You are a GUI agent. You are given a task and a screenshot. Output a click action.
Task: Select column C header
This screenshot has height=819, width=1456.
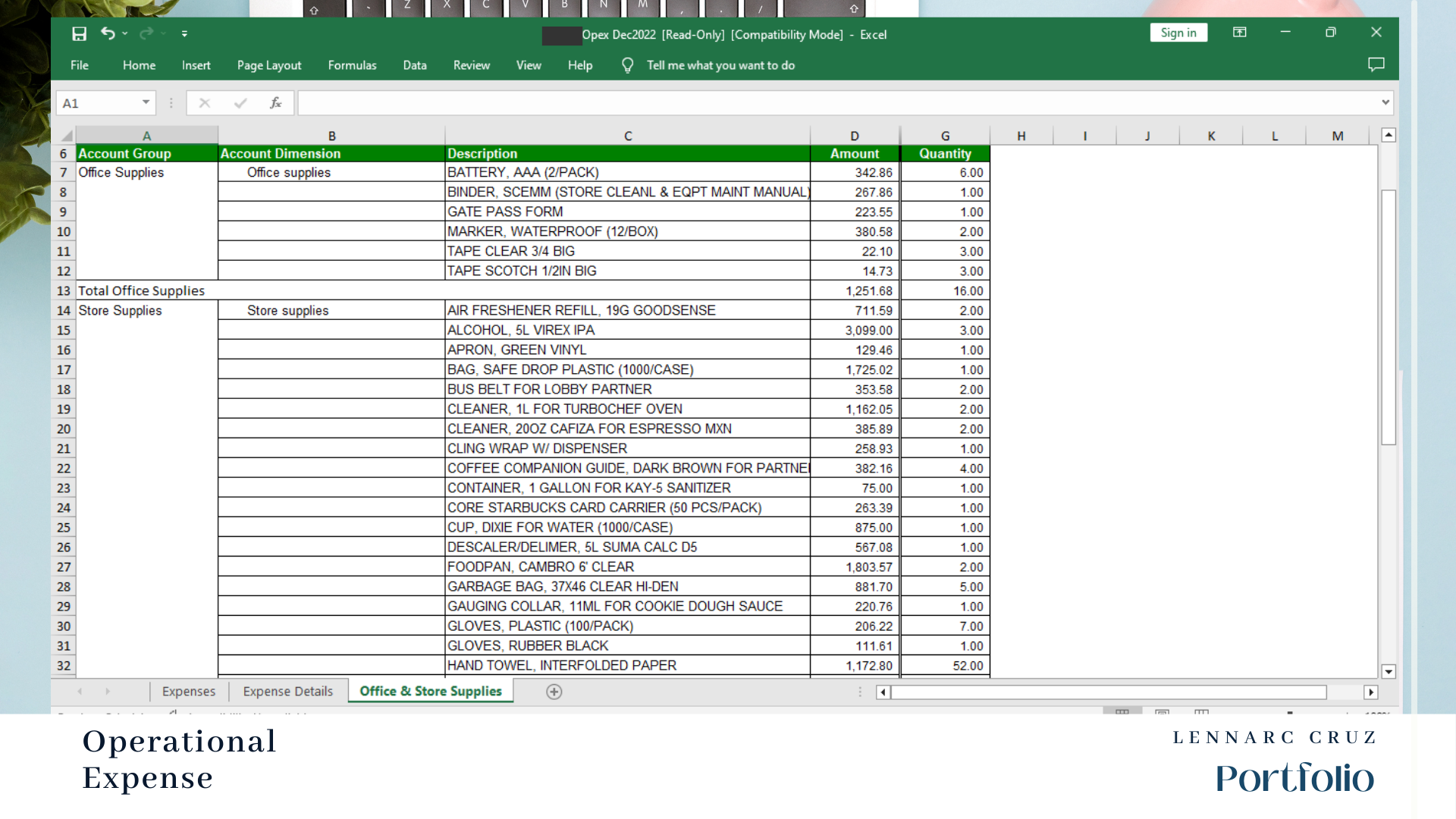[x=628, y=136]
